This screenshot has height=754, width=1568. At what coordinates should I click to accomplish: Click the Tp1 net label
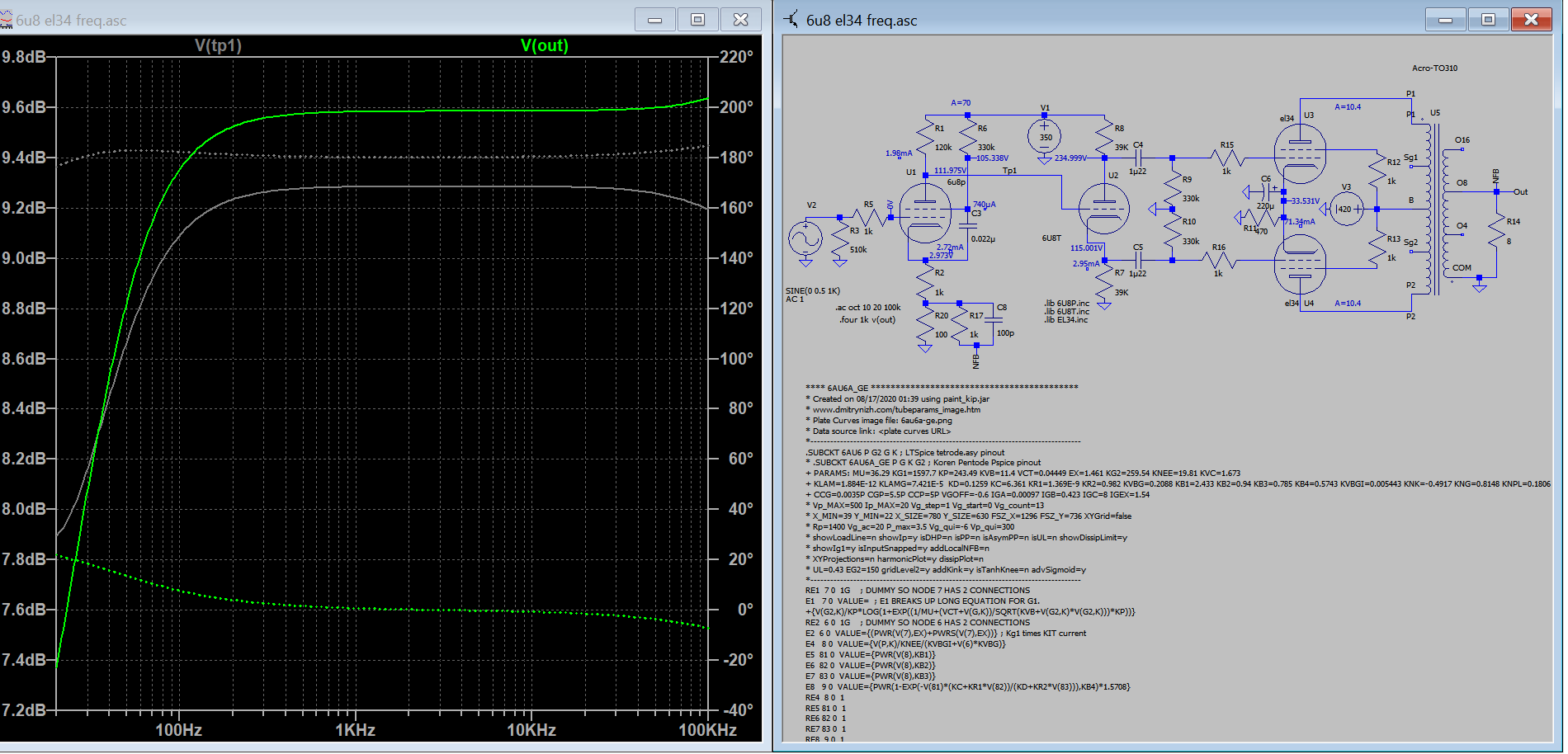click(x=1009, y=171)
